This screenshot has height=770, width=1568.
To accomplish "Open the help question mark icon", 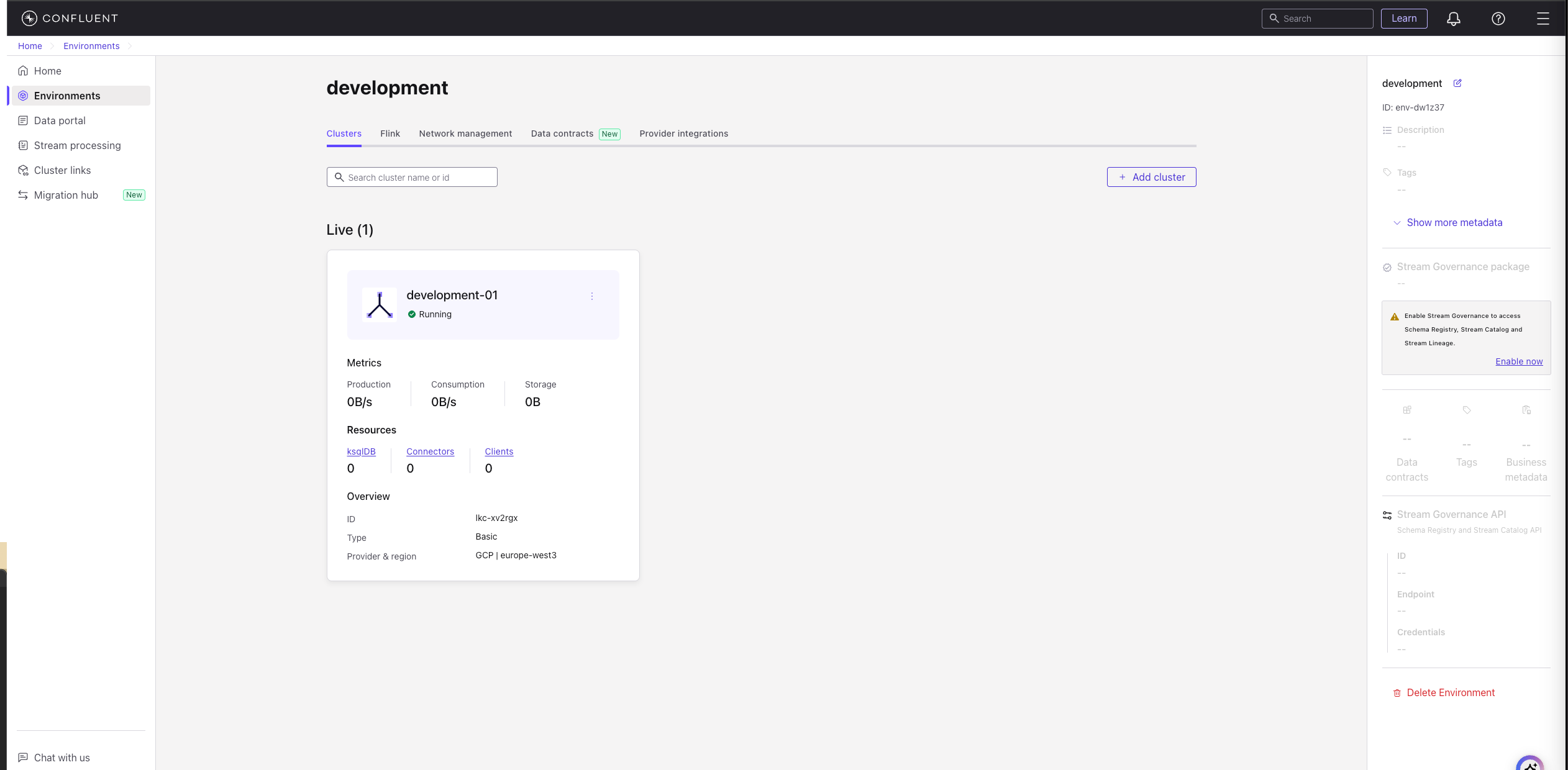I will coord(1498,19).
